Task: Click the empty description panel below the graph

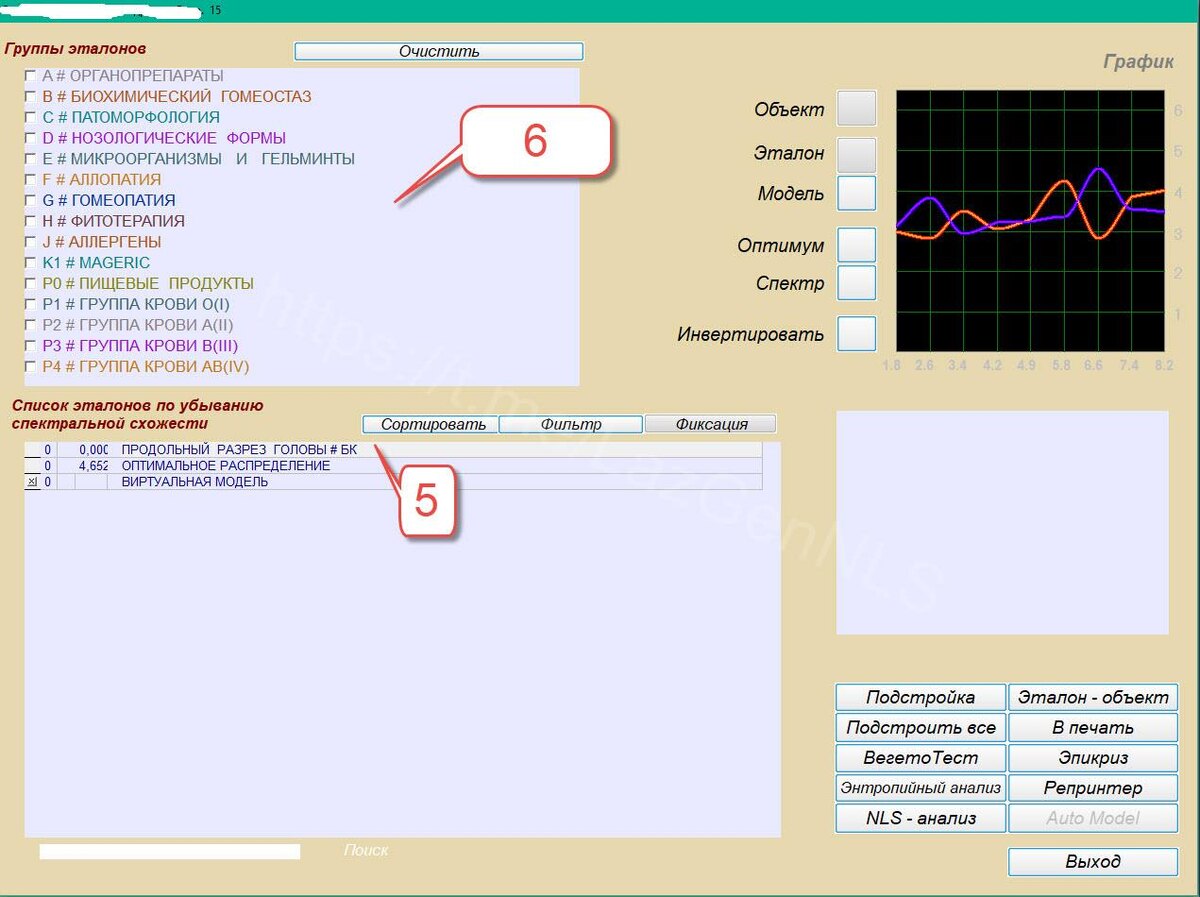Action: point(1002,522)
